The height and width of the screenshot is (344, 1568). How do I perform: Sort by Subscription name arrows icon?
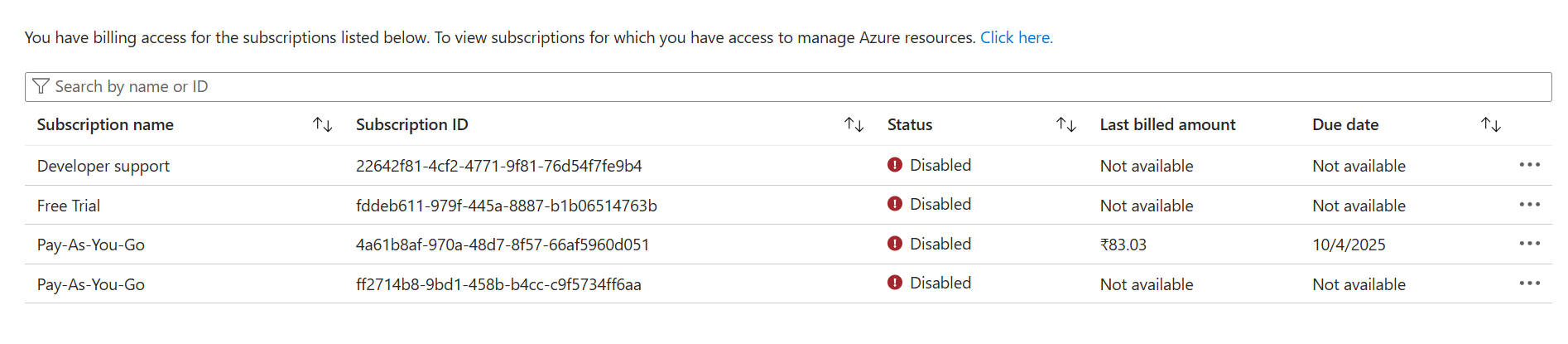point(323,125)
